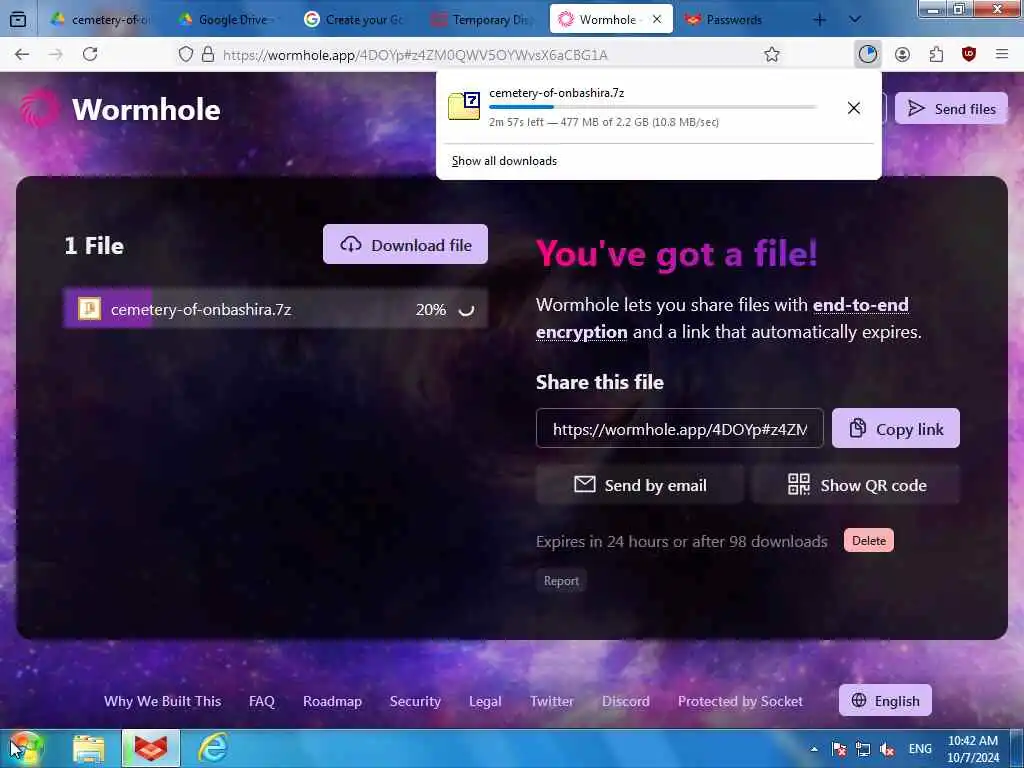Bookmark this page with the star icon
Viewport: 1024px width, 768px height.
[772, 54]
